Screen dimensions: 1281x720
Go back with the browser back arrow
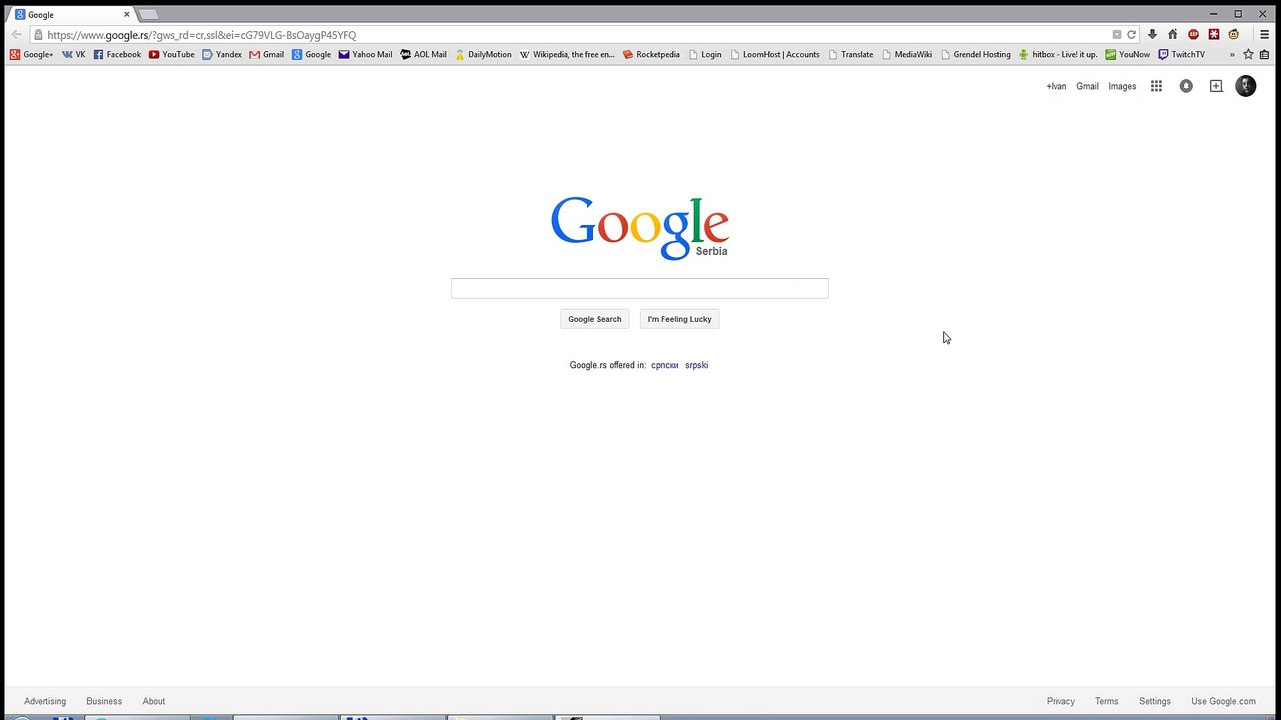point(16,34)
